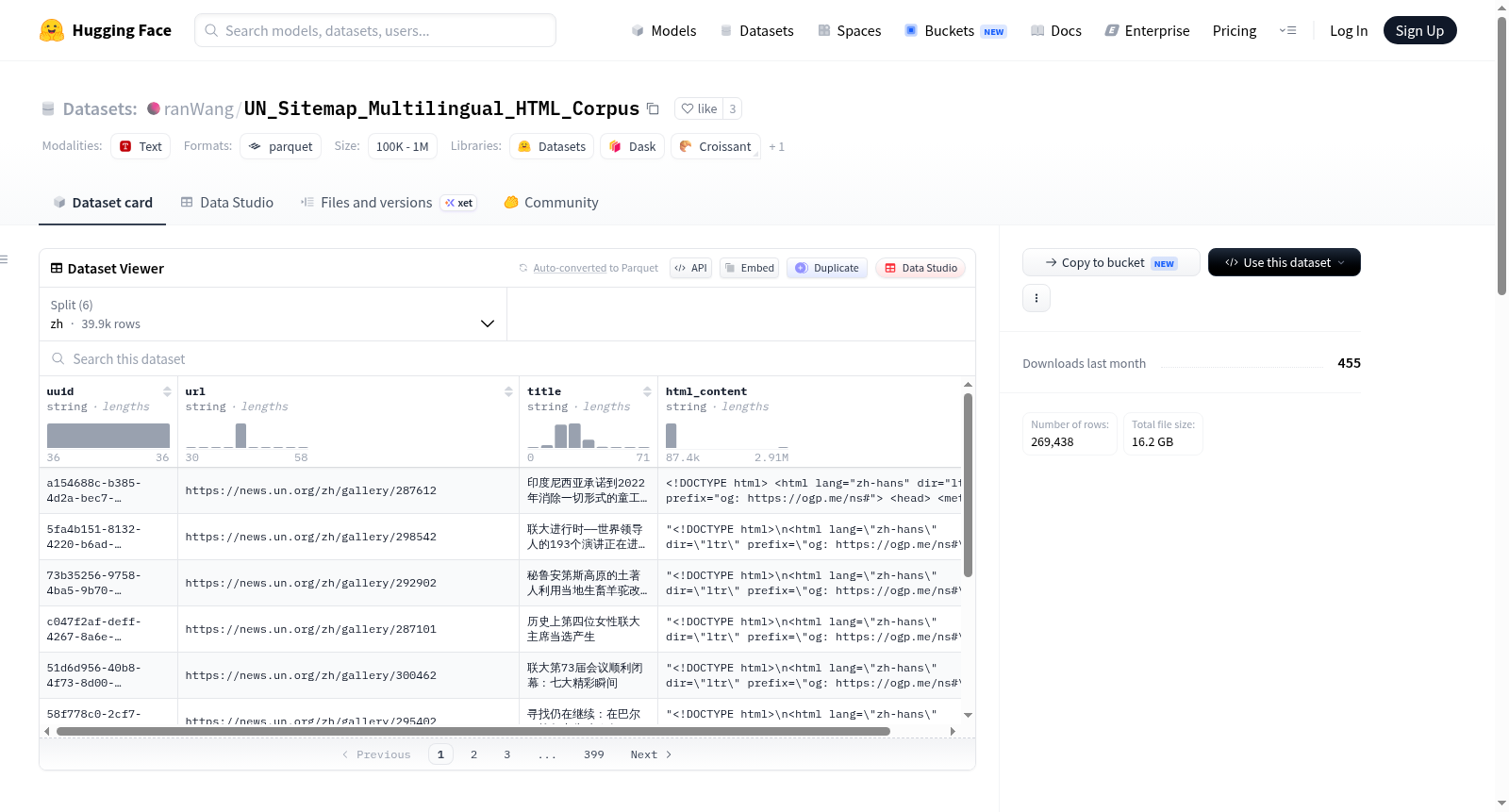Select the cell with gallery/287101 URL
The height and width of the screenshot is (812, 1509).
point(348,629)
